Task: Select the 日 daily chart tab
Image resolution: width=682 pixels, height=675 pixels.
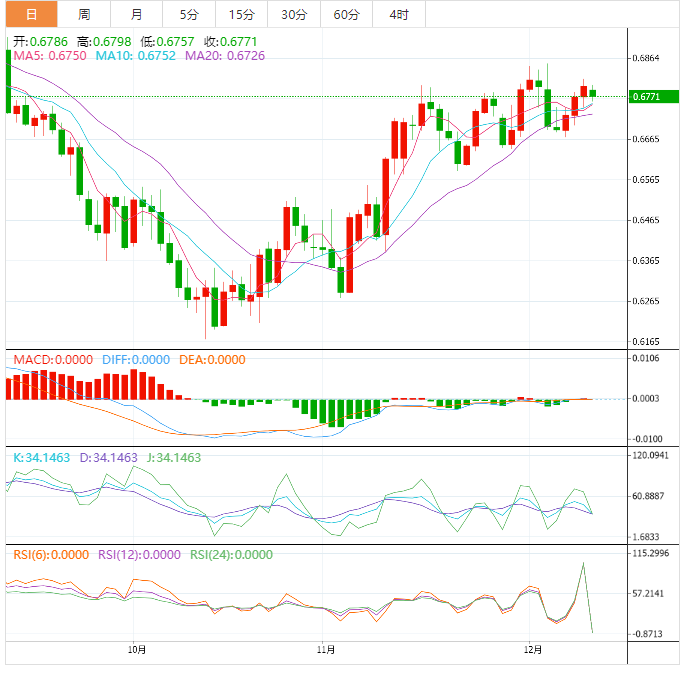Action: click(x=31, y=14)
